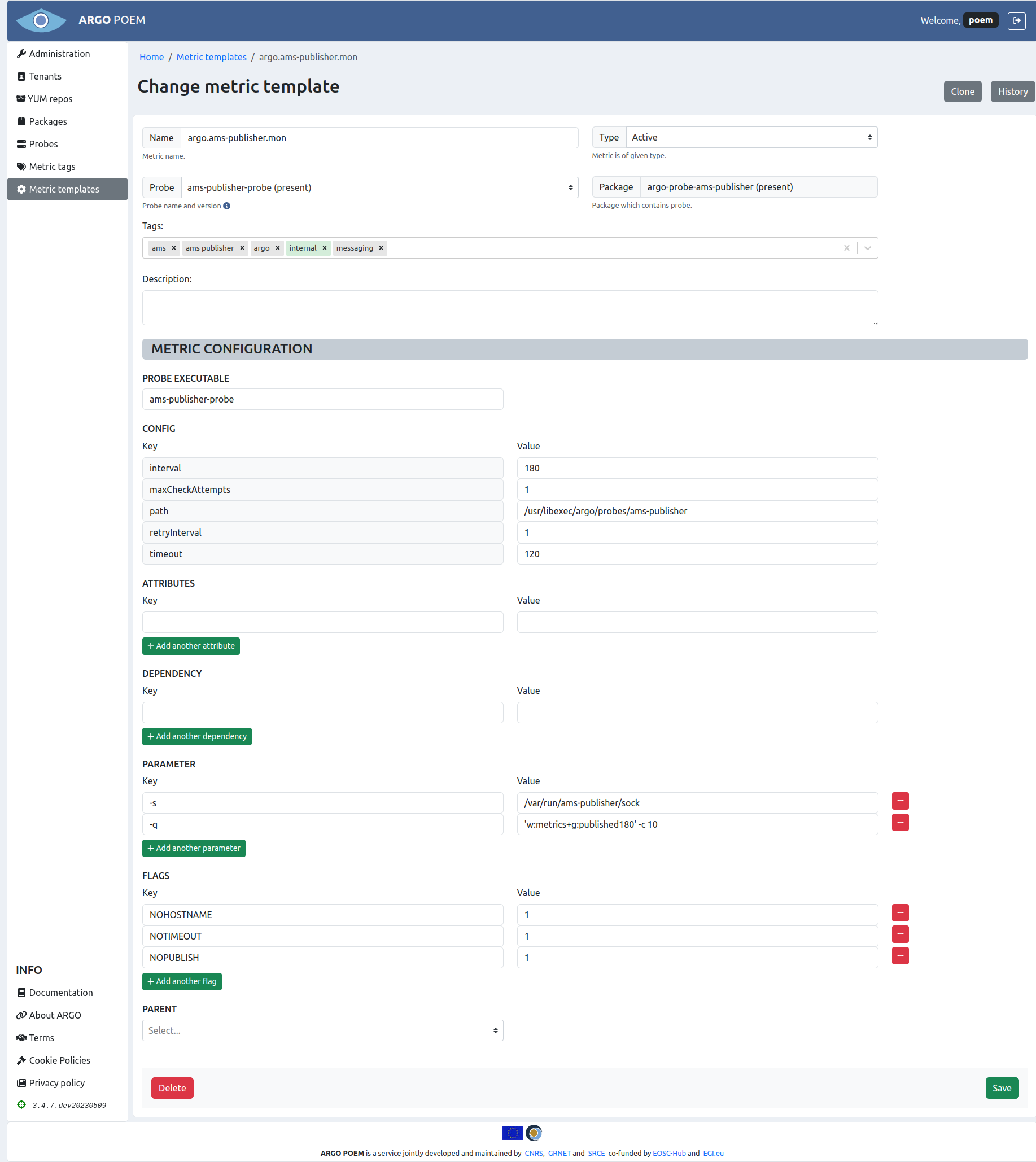Click the Clone button
The image size is (1036, 1162).
(x=963, y=91)
